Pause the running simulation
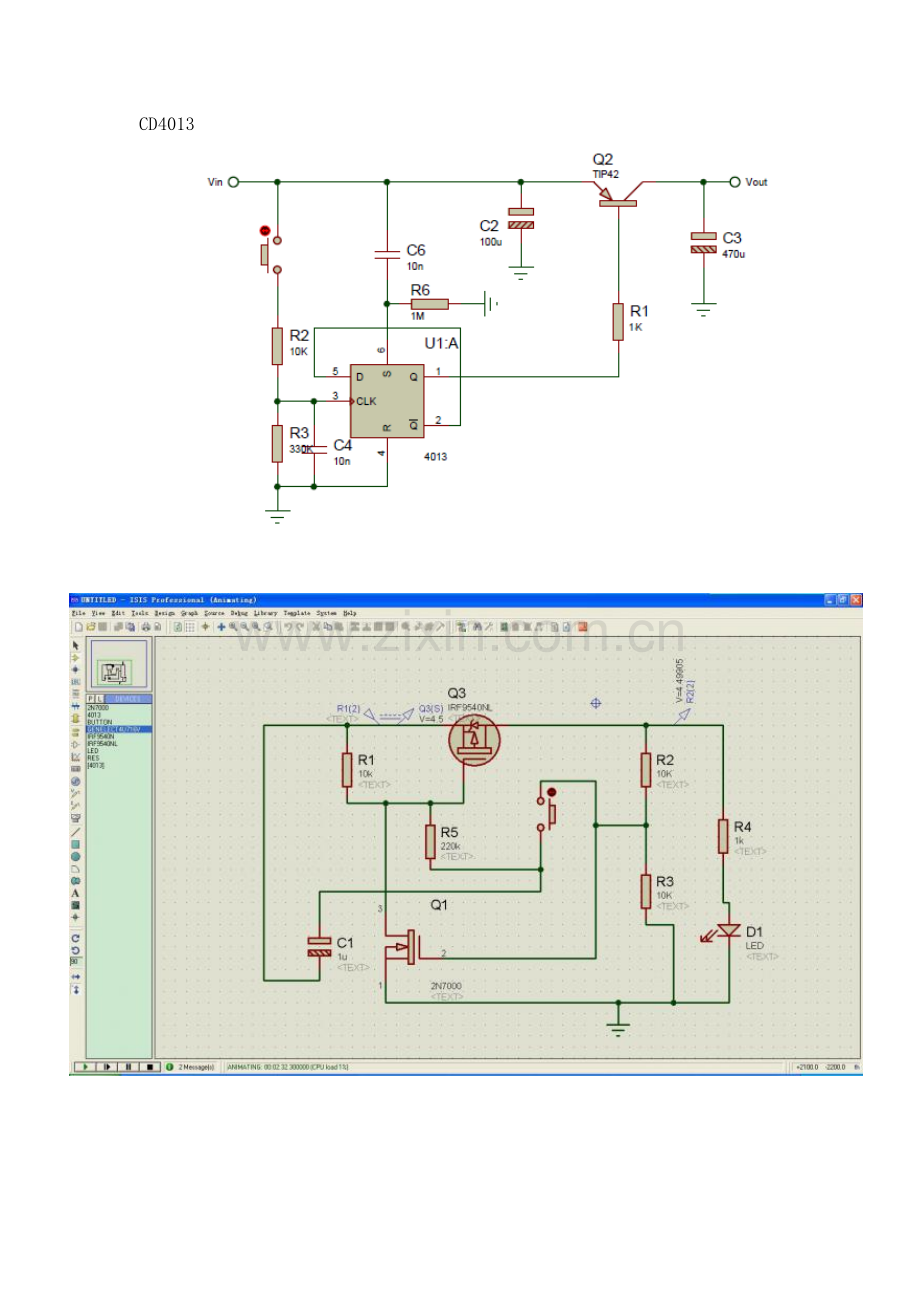The image size is (920, 1302). pyautogui.click(x=128, y=1067)
